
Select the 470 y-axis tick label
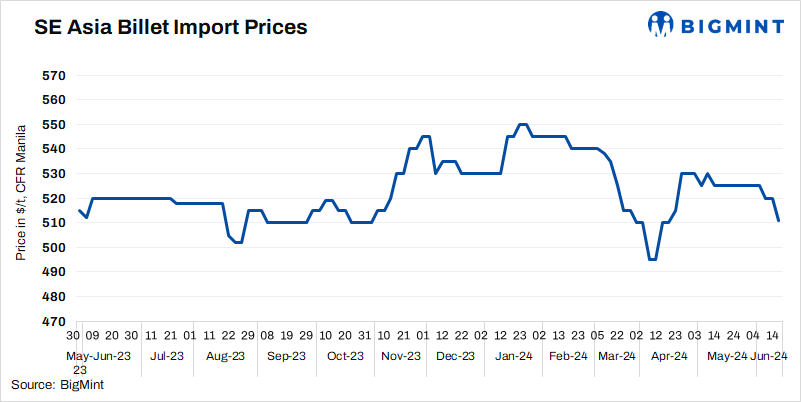click(53, 322)
